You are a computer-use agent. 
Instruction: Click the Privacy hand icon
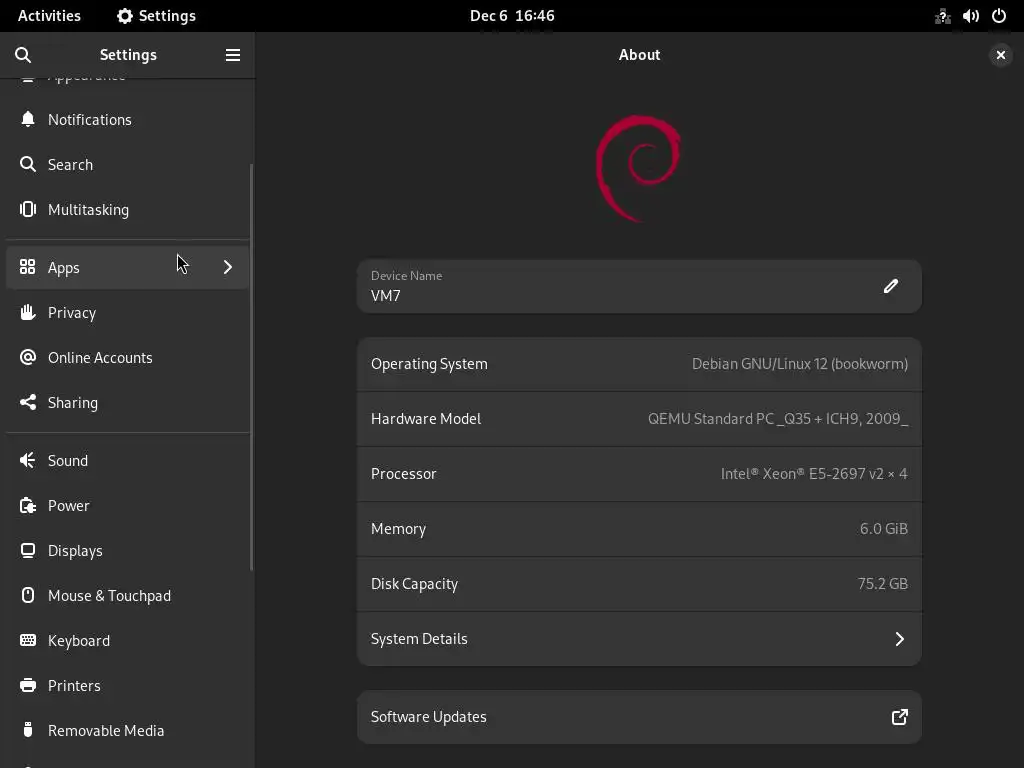click(x=27, y=312)
